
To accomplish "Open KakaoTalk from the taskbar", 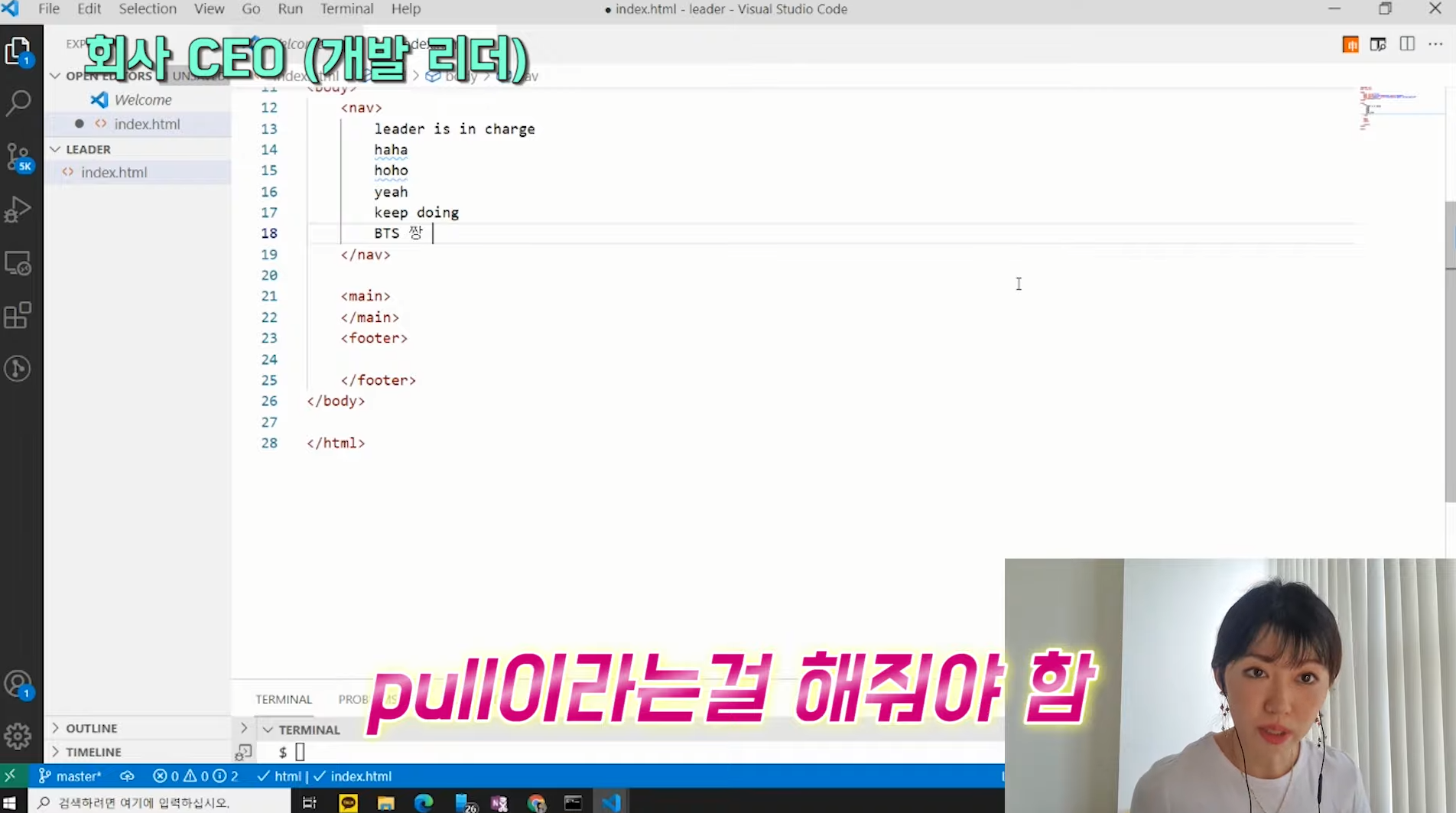I will [348, 802].
